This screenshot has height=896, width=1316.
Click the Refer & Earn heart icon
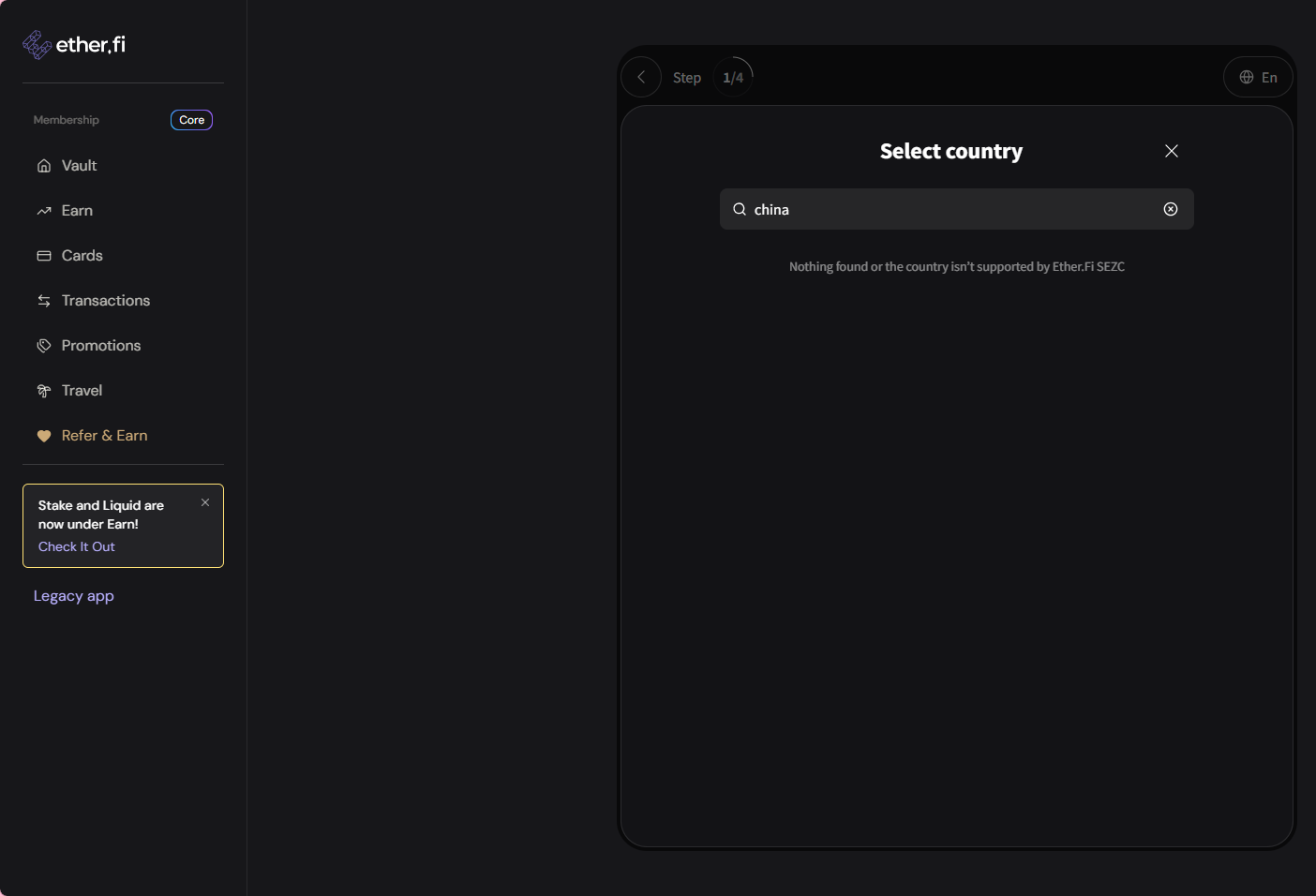pyautogui.click(x=44, y=436)
